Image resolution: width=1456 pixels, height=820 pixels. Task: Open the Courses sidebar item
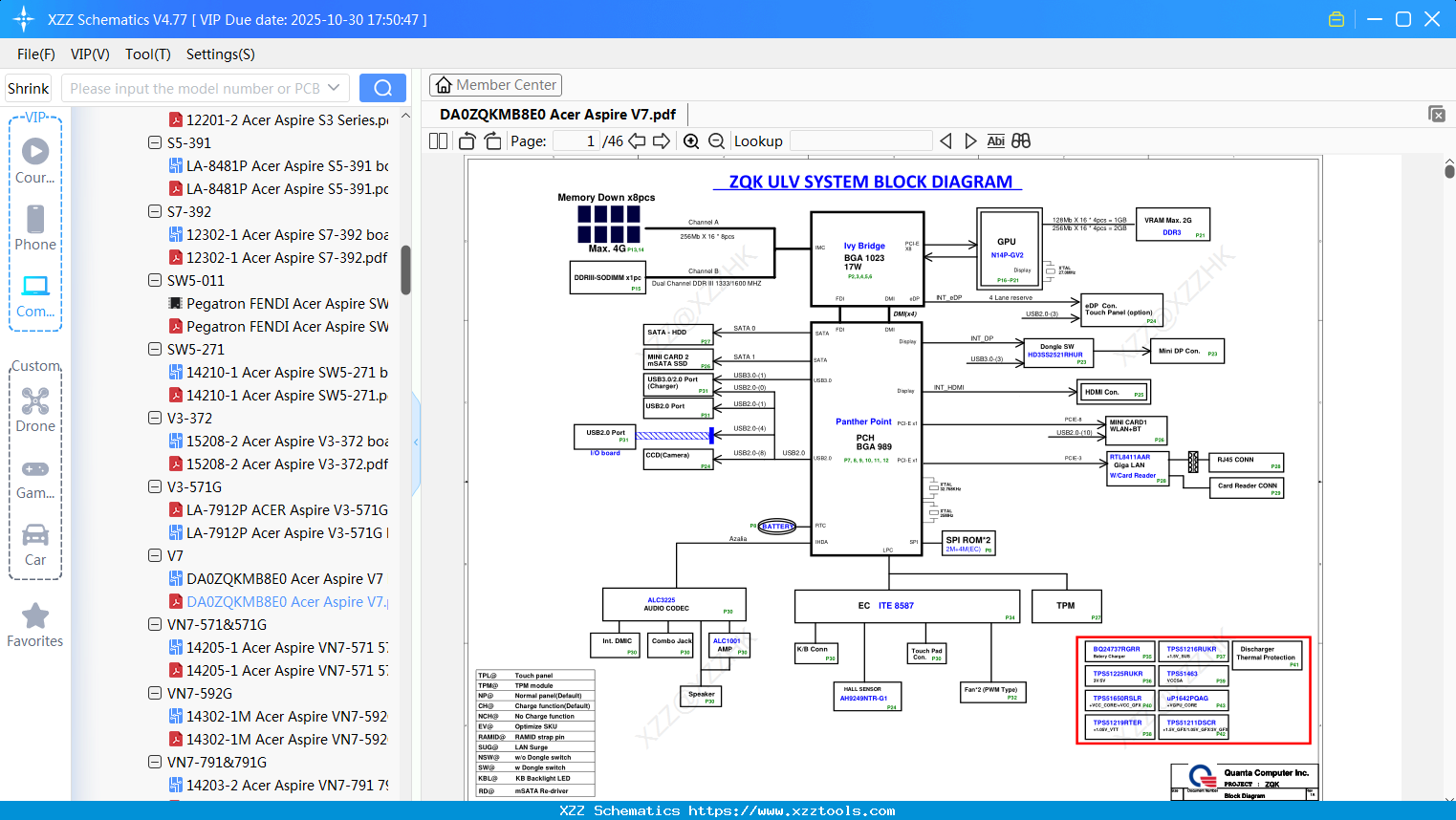point(35,161)
